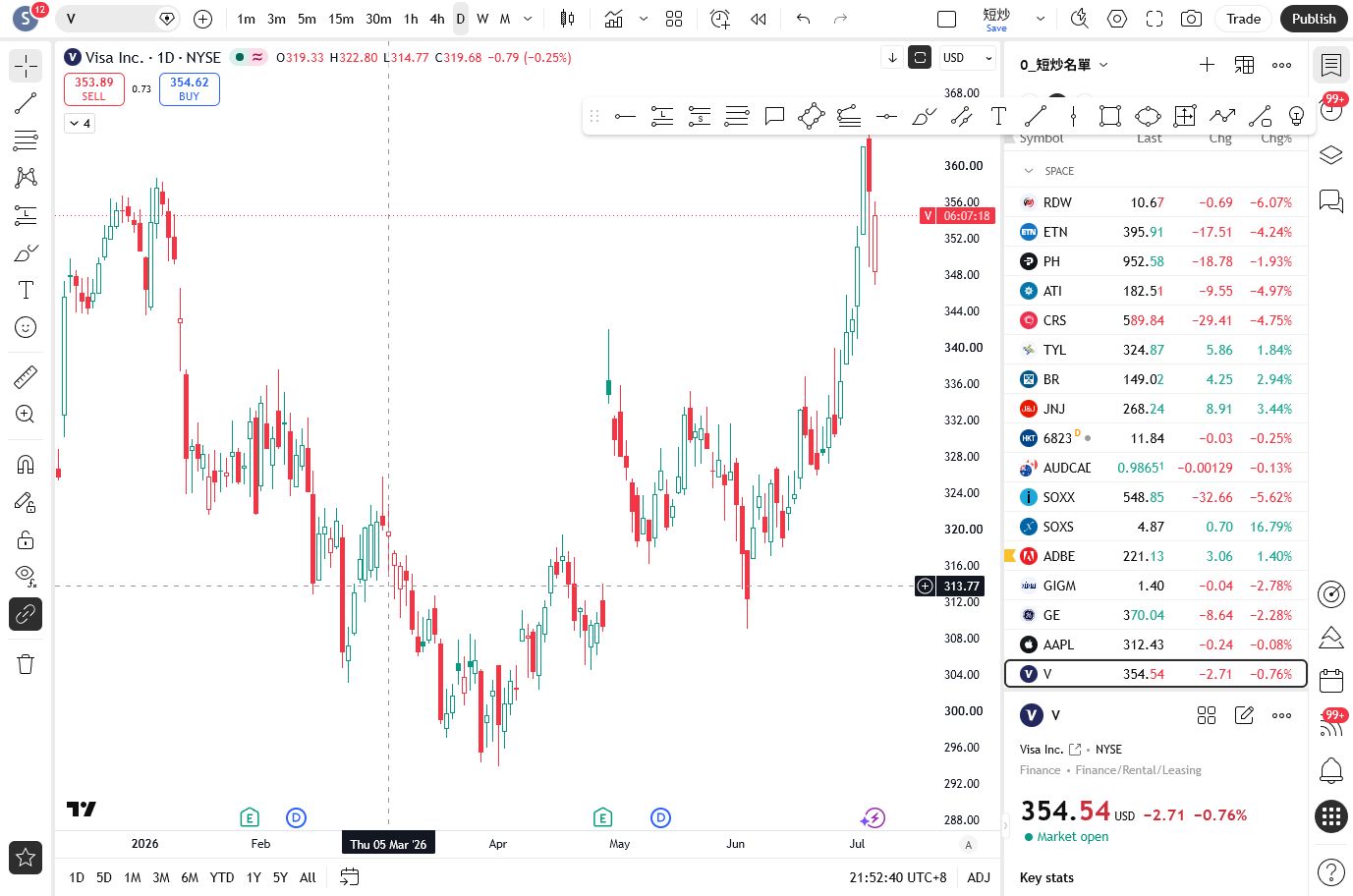Take a chart snapshot with camera icon
Viewport: 1353px width, 896px height.
[x=1191, y=19]
